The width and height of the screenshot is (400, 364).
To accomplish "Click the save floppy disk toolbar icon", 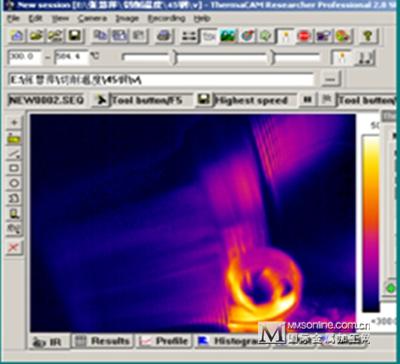I will click(74, 36).
